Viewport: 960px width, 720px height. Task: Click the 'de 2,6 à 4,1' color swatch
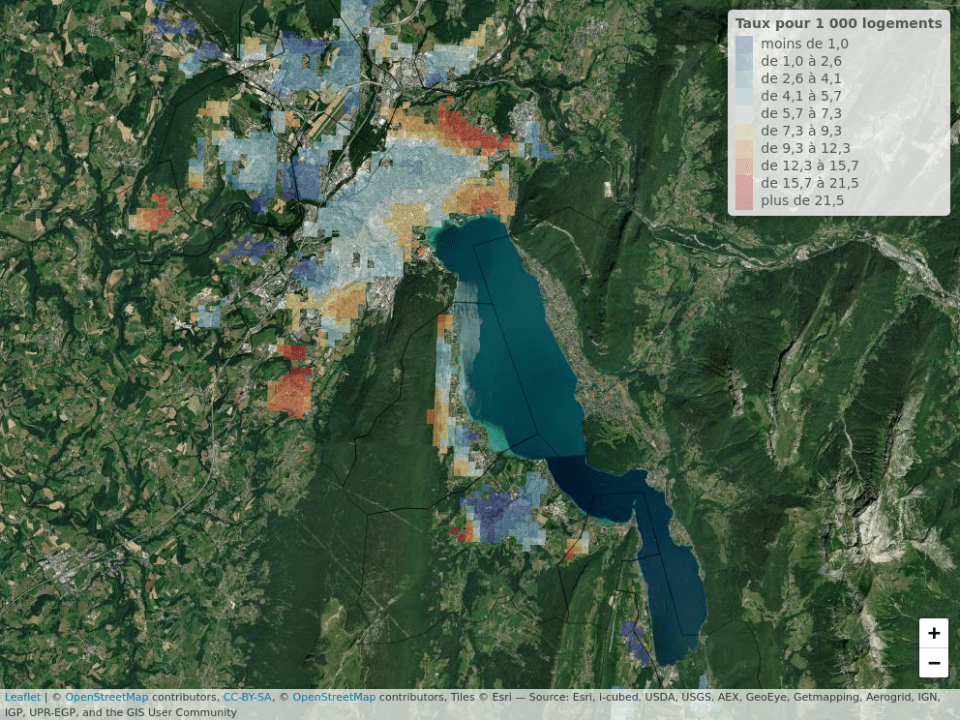[744, 78]
